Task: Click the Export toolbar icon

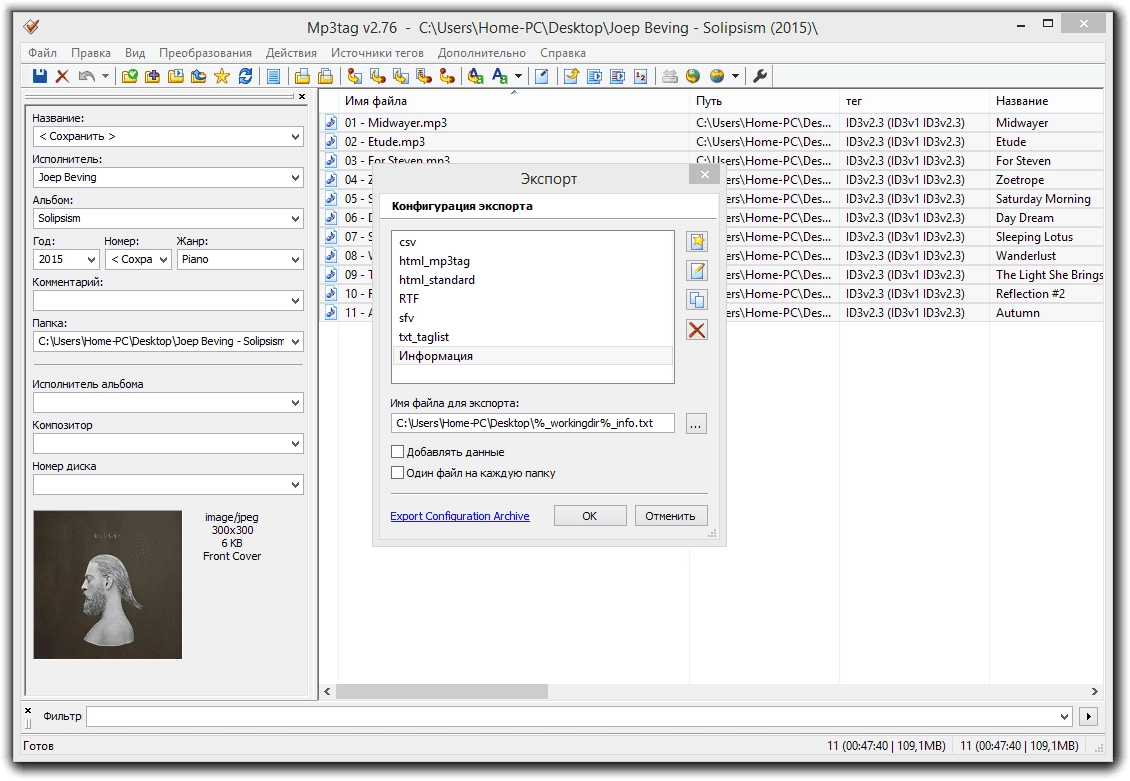Action: (571, 76)
